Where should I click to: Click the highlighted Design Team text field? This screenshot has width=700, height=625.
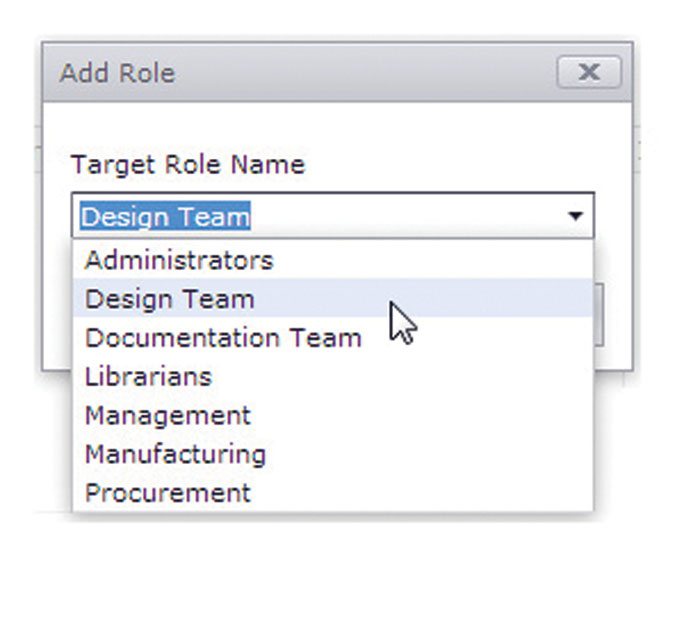click(x=166, y=216)
